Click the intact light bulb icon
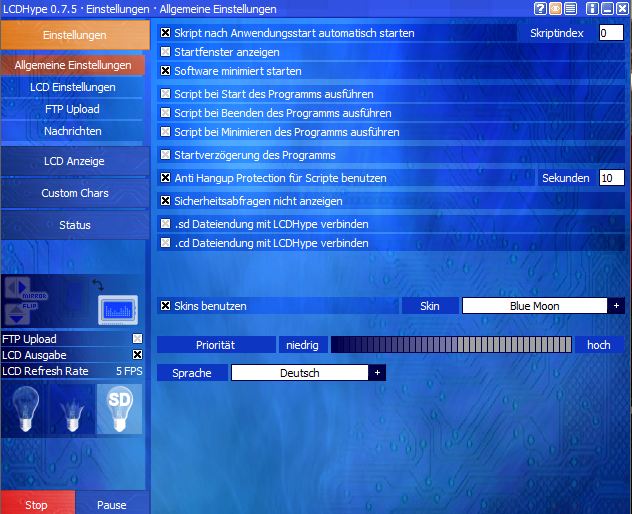The image size is (632, 514). [x=25, y=409]
